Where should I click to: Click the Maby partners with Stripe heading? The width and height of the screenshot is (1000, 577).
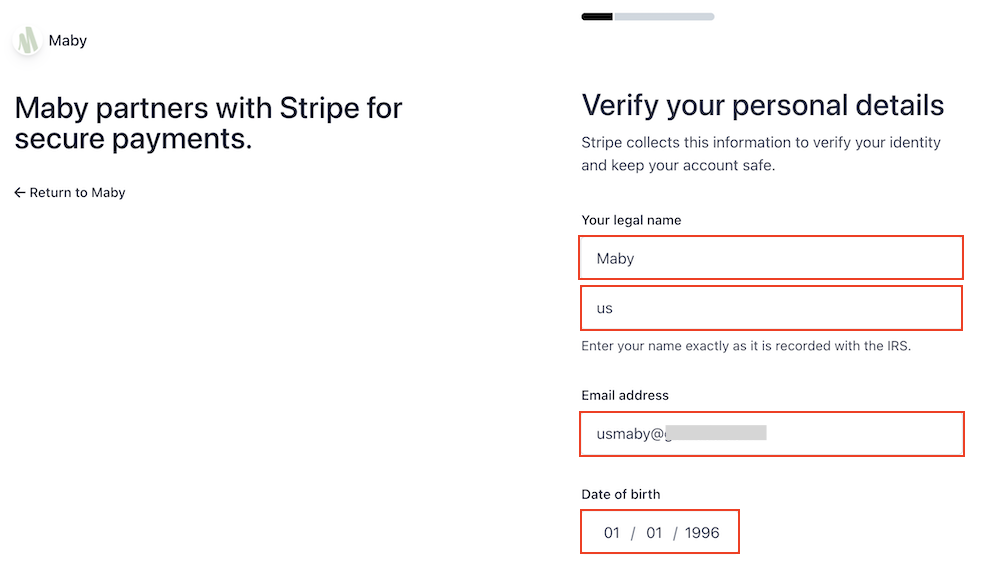[208, 123]
